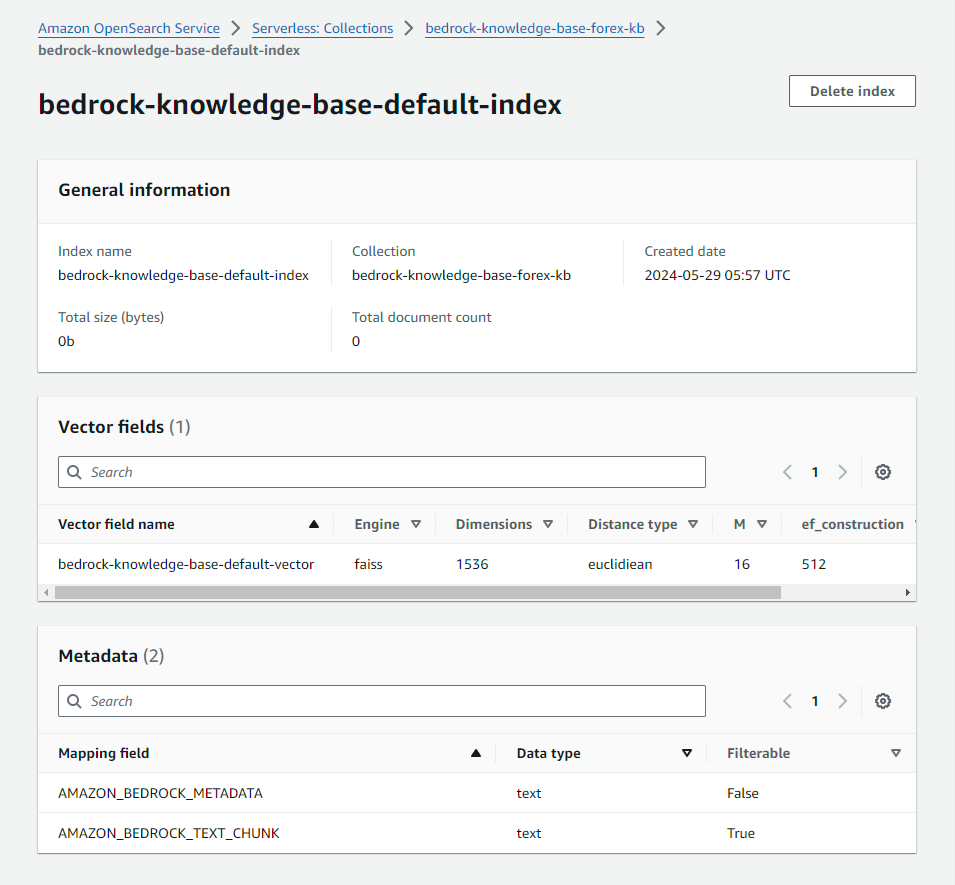This screenshot has height=885, width=955.
Task: Open the Filterable column filter dropdown
Action: [x=897, y=753]
